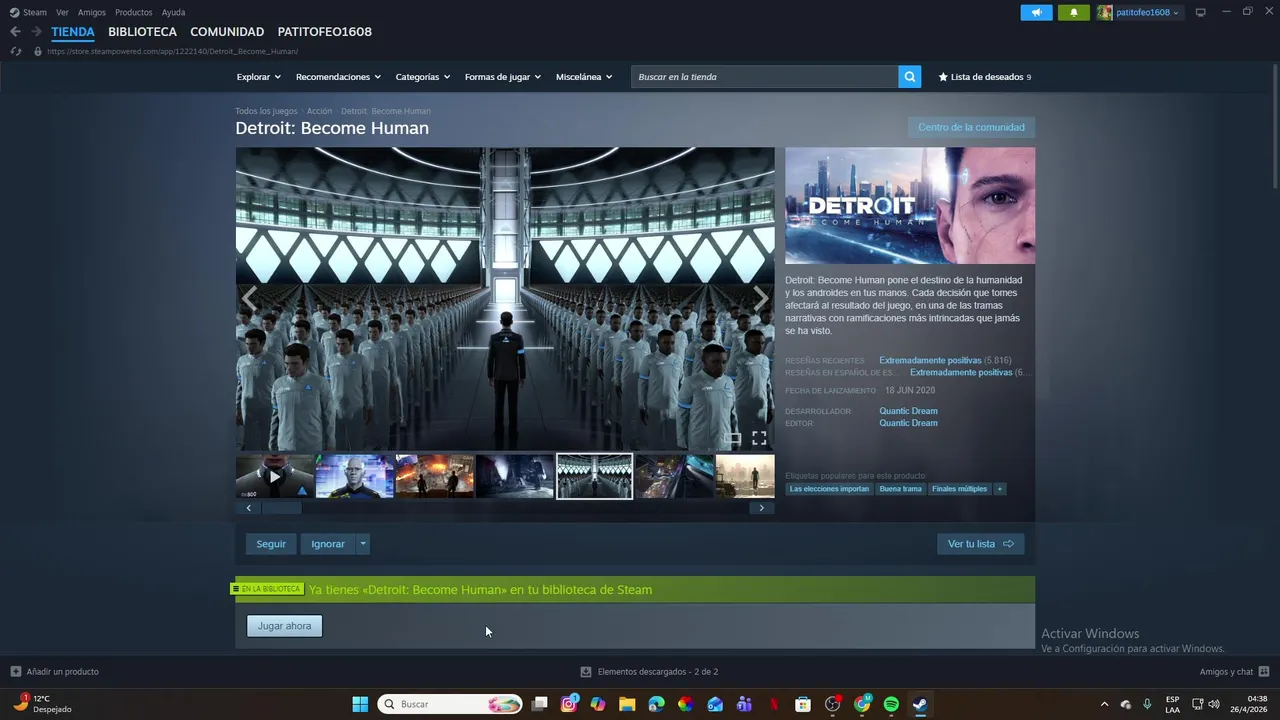Show hidden system tray icons chevron
The width and height of the screenshot is (1280, 720).
pos(1104,704)
